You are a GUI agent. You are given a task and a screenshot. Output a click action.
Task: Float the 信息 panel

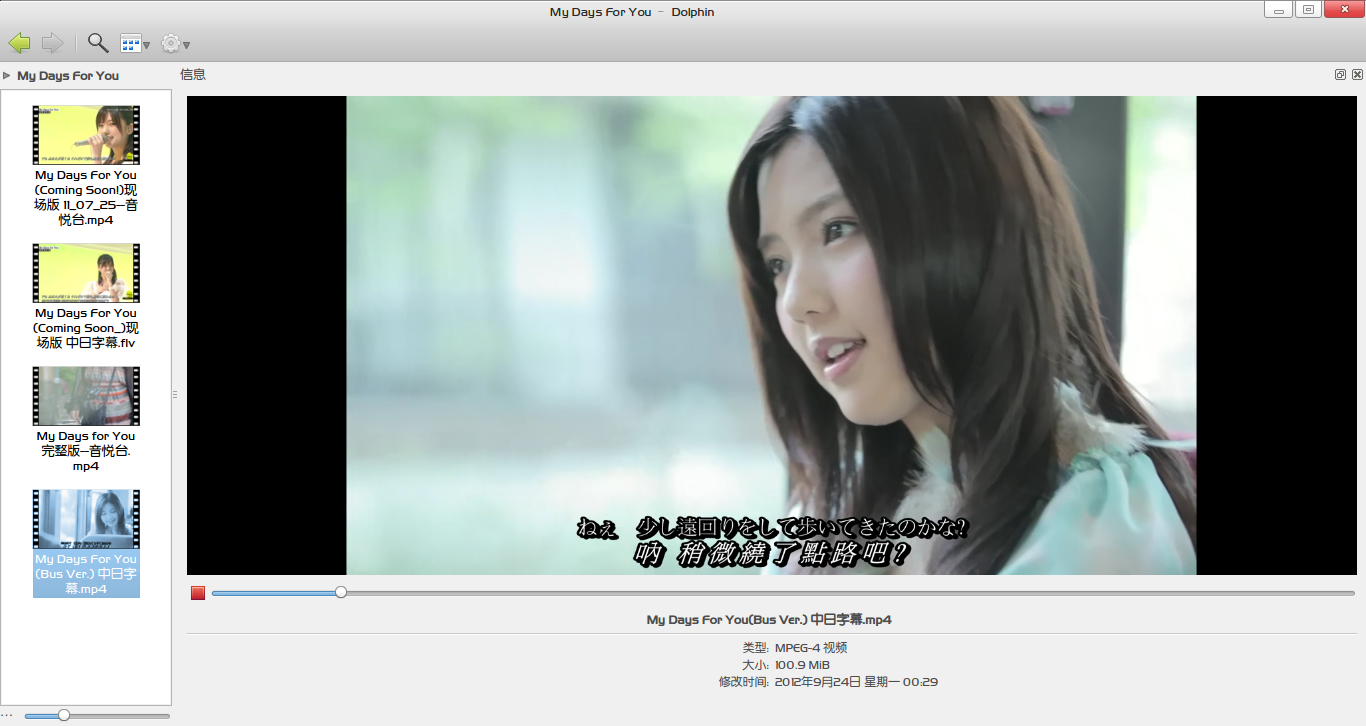click(x=1341, y=75)
